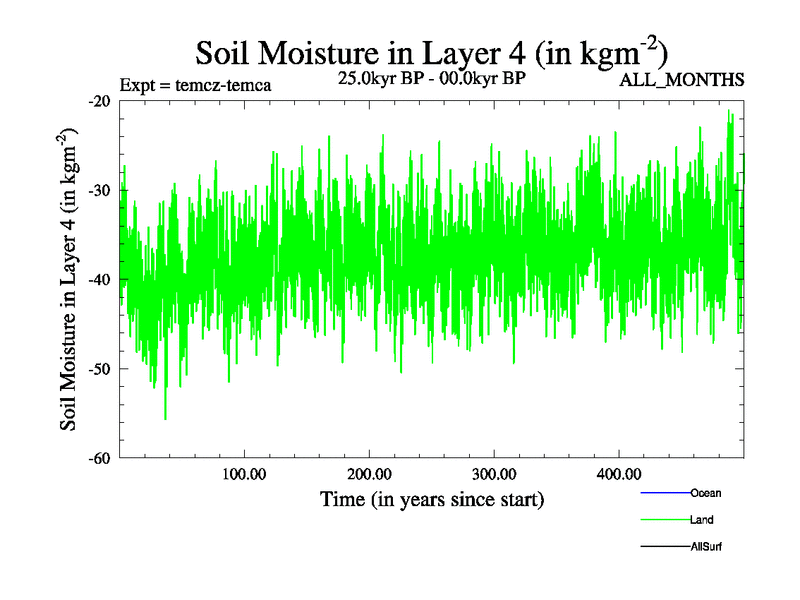Click the "300.00" x-axis tick label
The height and width of the screenshot is (600, 800).
coord(494,473)
